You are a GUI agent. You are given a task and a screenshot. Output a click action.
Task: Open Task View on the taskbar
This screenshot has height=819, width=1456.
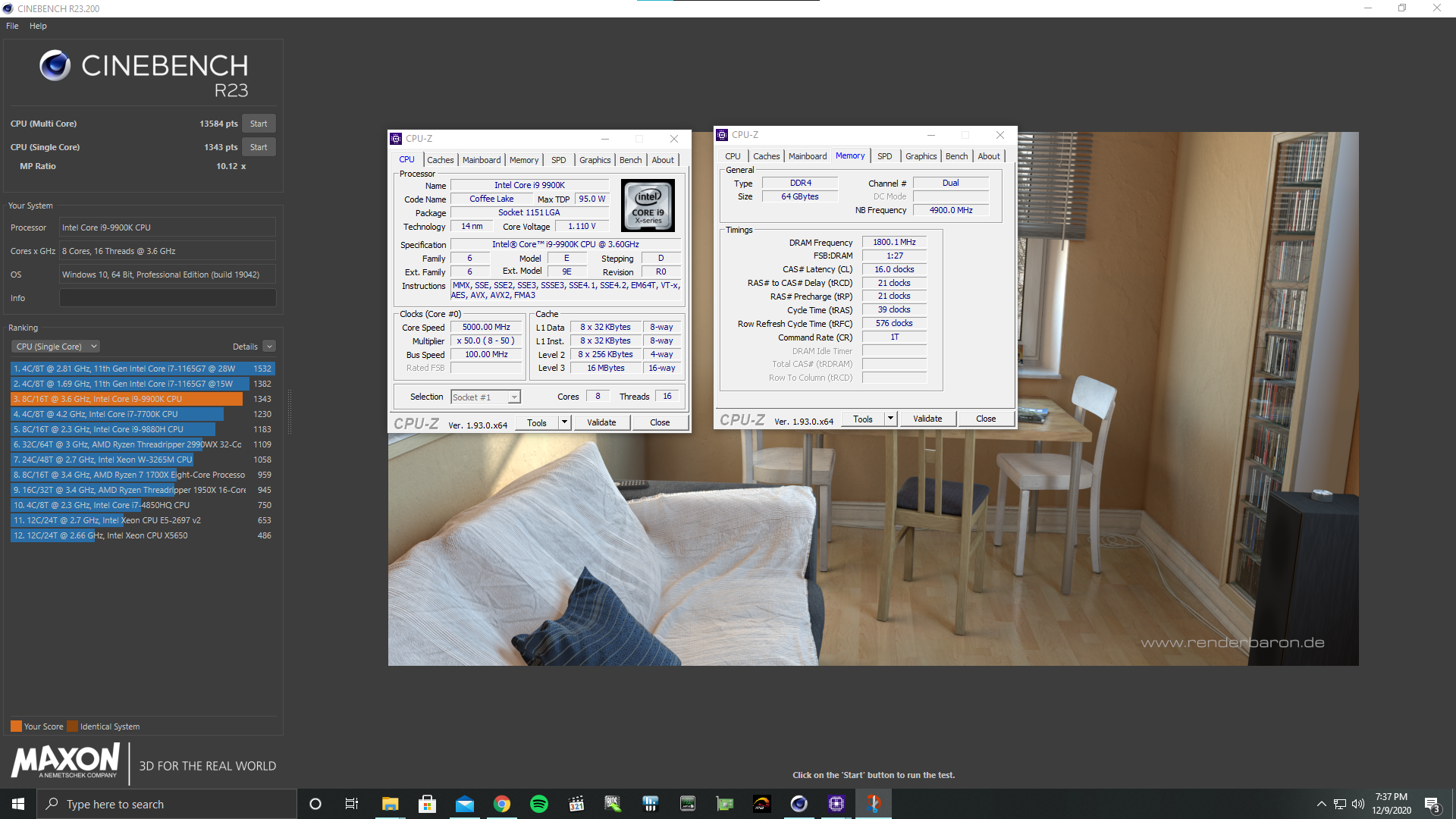click(x=352, y=804)
